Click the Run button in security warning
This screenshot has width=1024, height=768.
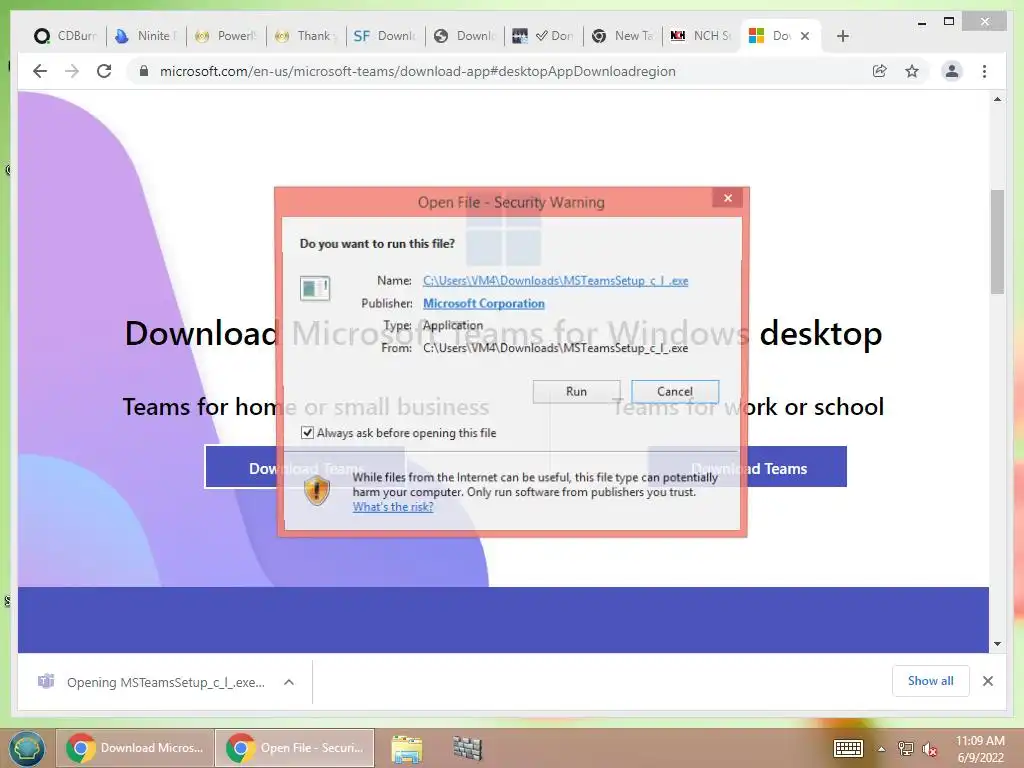click(x=576, y=391)
